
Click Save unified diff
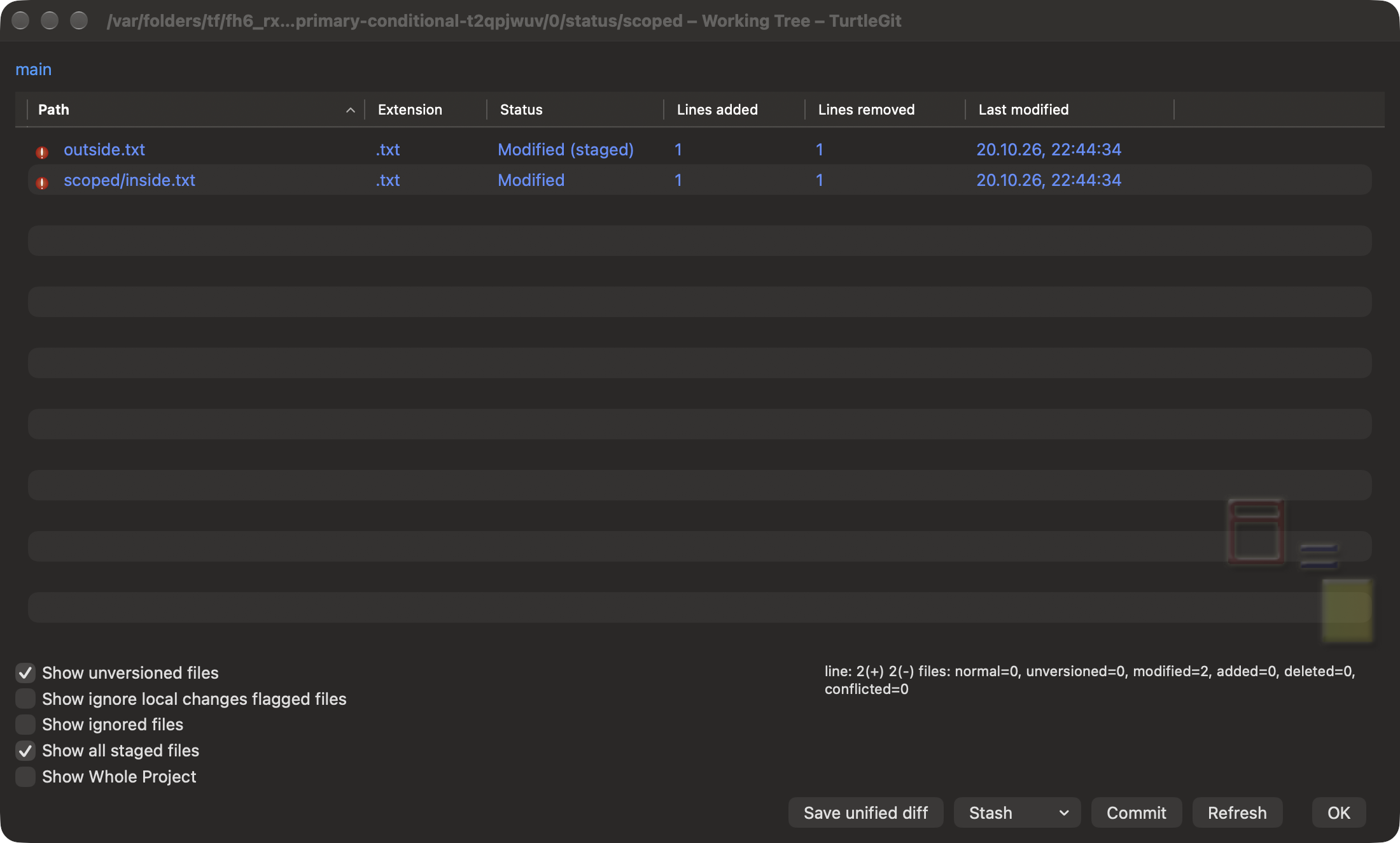click(865, 812)
